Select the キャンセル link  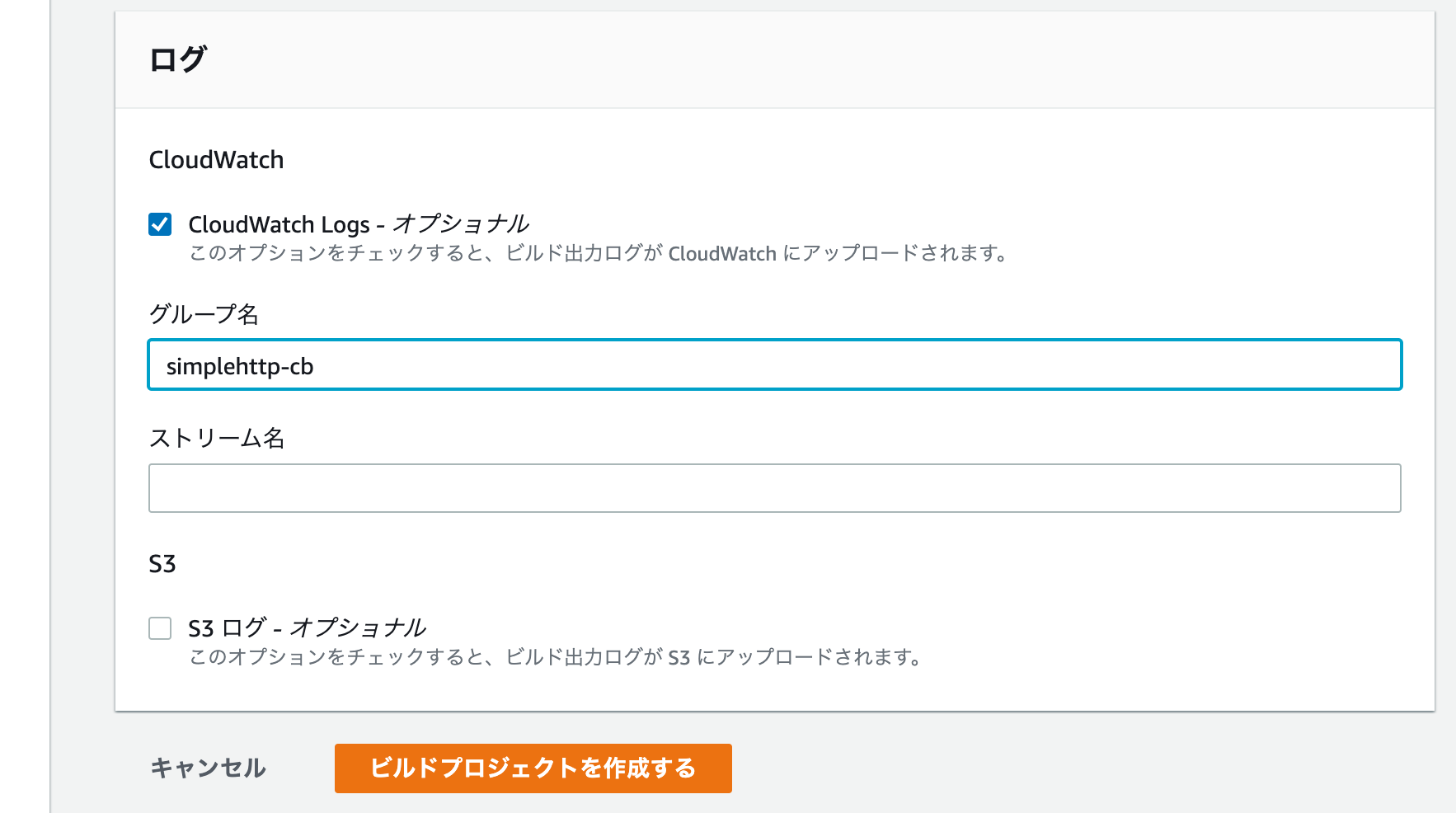tap(209, 768)
